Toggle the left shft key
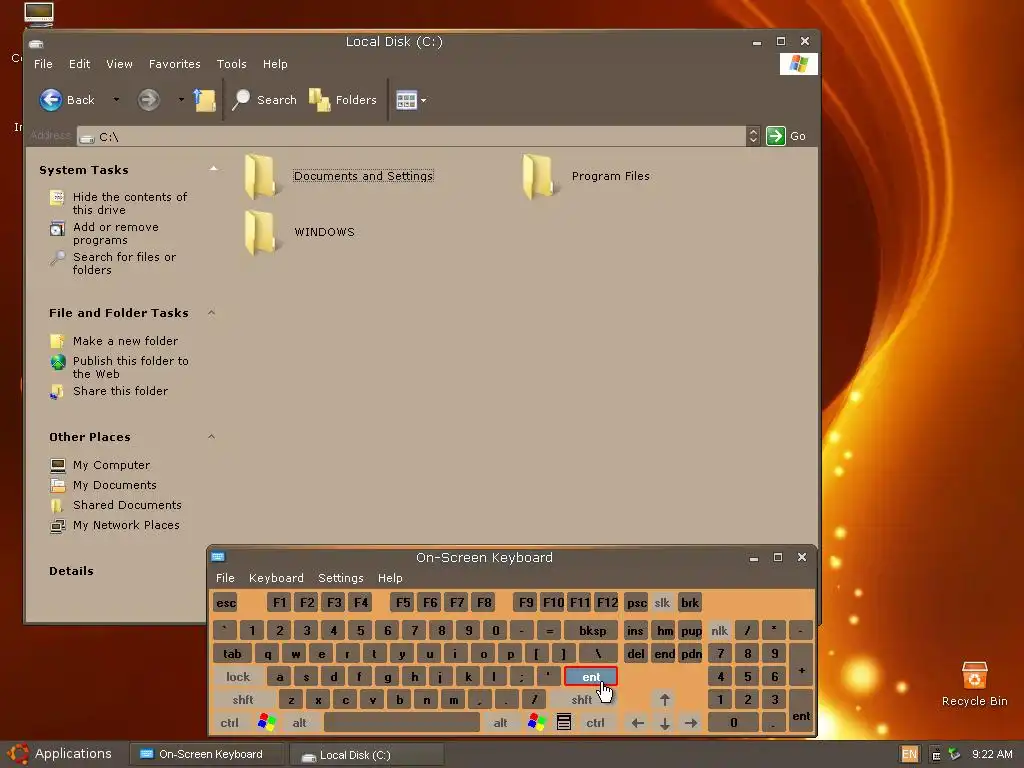Screen dimensions: 1024x768 coord(243,699)
